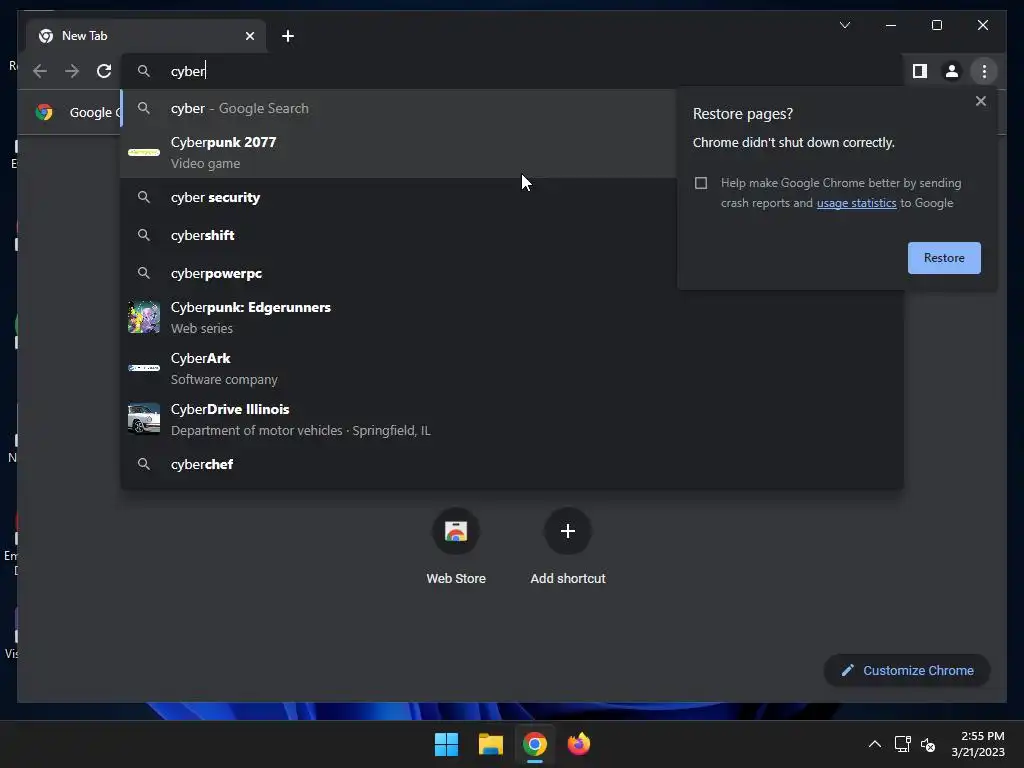Show hidden system tray icons
The height and width of the screenshot is (768, 1024).
[x=874, y=744]
